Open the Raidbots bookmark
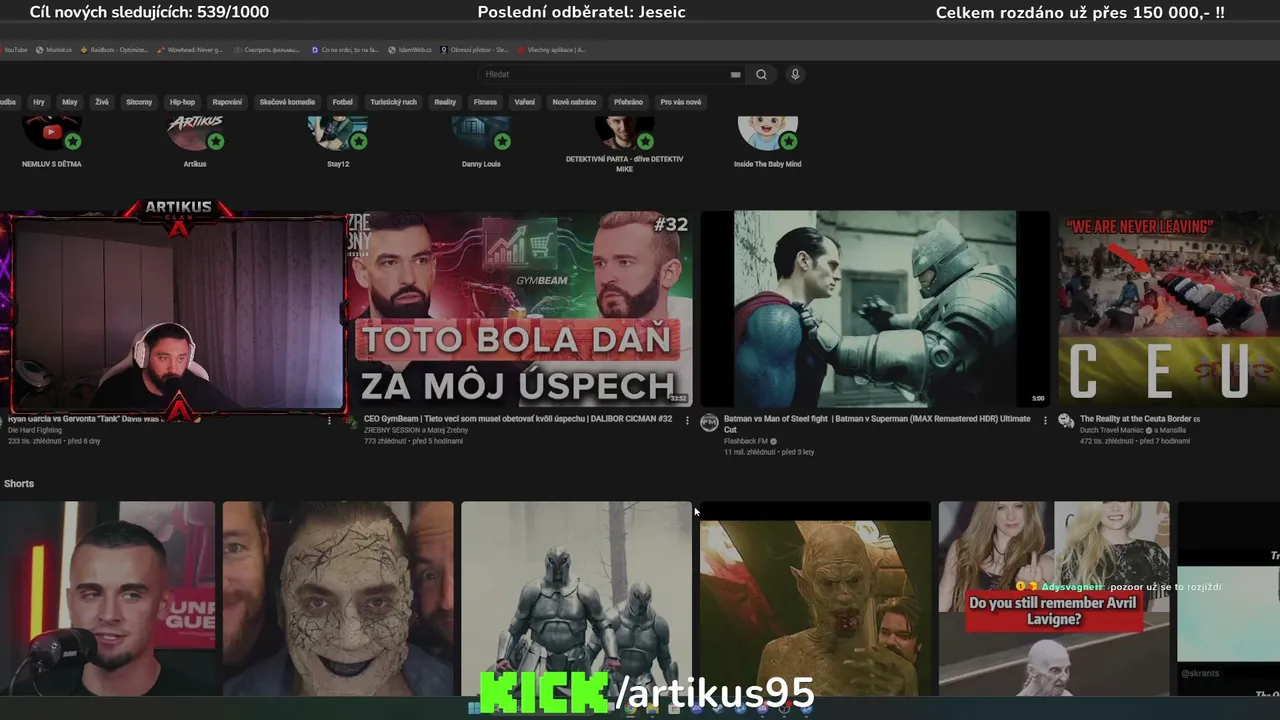The width and height of the screenshot is (1280, 720). pos(114,49)
